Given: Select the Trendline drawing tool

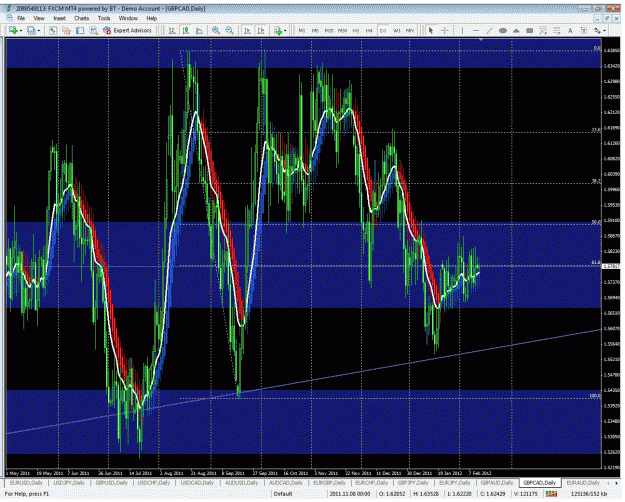Looking at the screenshot, I should tap(489, 30).
